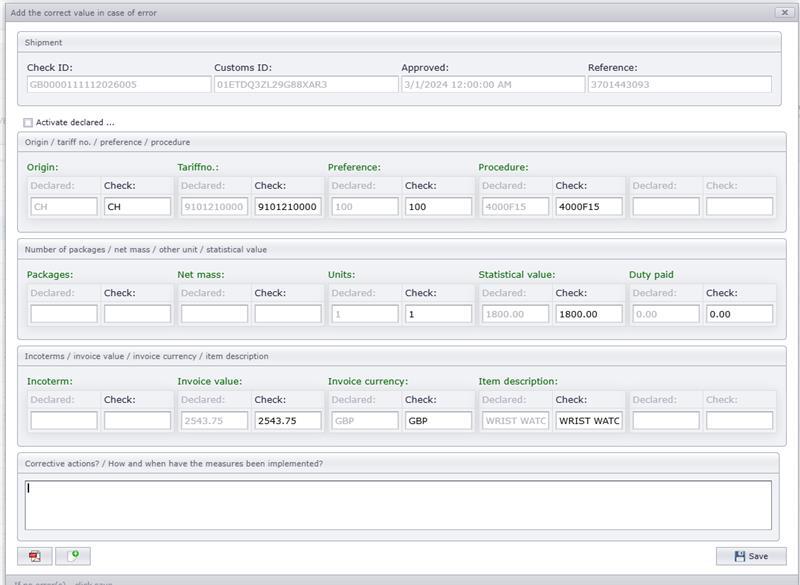
Task: Click the 'Incoterms / invoice value' section header
Action: (402, 356)
